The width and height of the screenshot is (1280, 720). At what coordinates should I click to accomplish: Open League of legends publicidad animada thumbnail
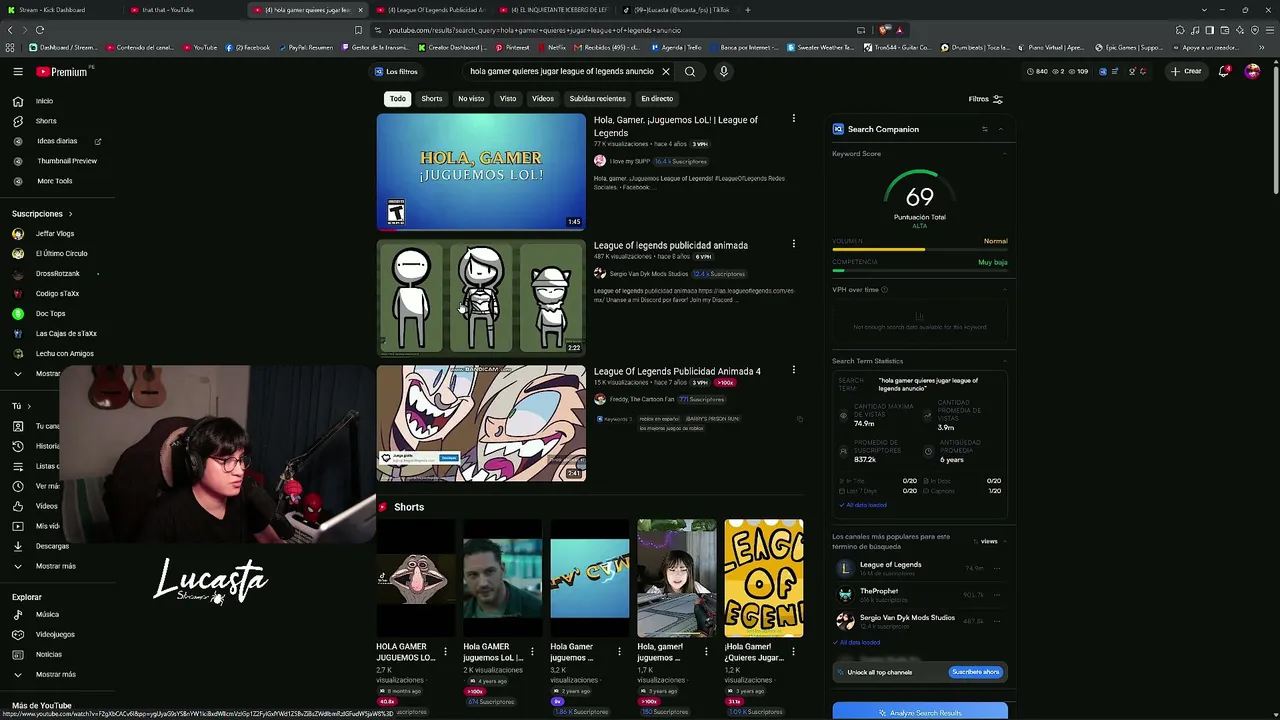coord(481,298)
